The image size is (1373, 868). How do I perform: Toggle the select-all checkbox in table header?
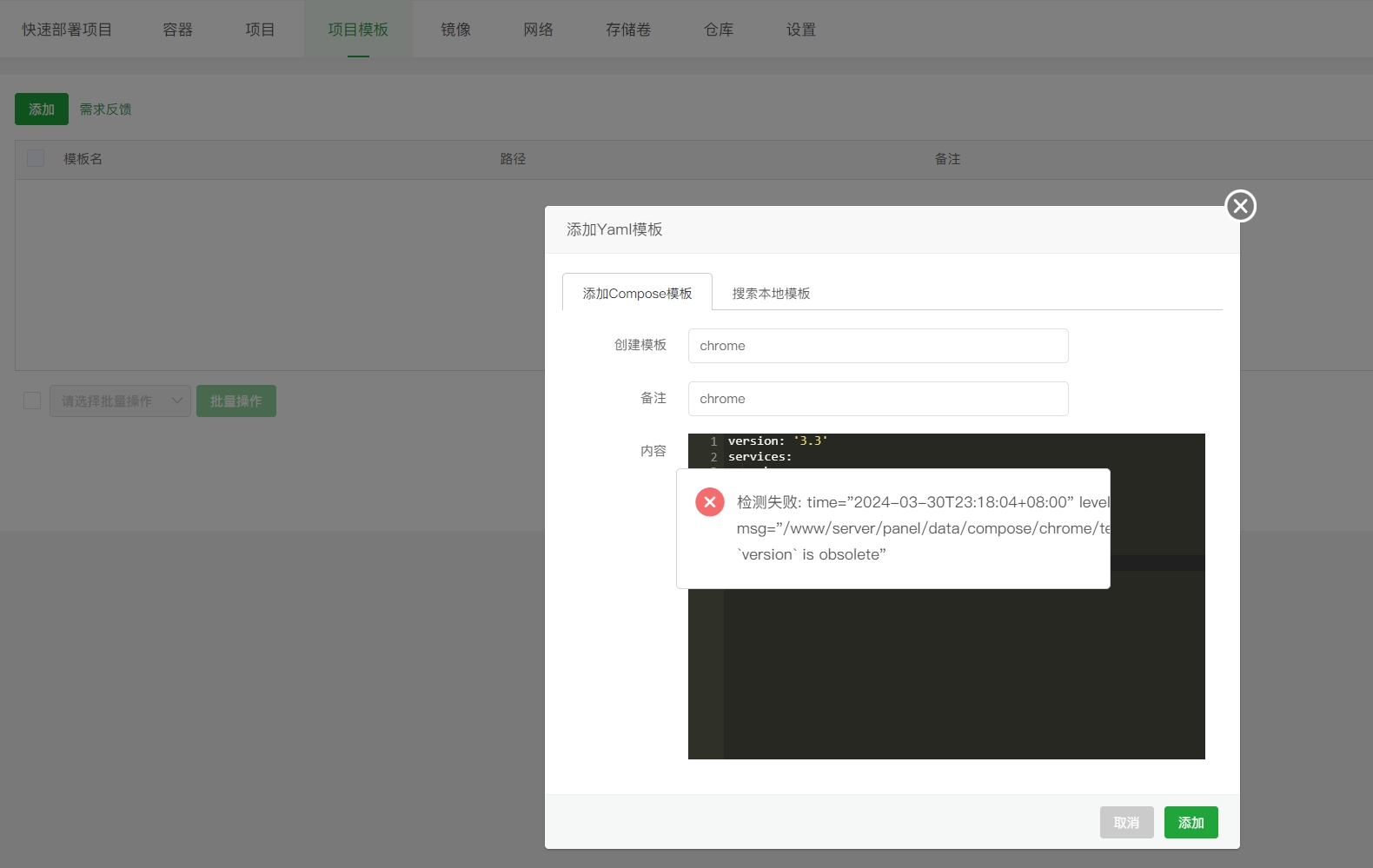(x=36, y=158)
